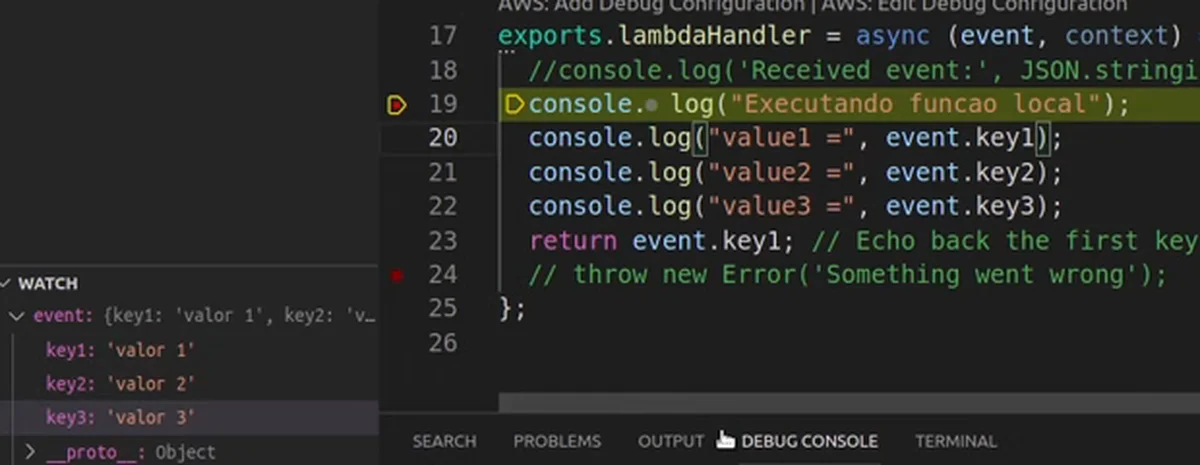Click line number 23 in the gutter

443,241
